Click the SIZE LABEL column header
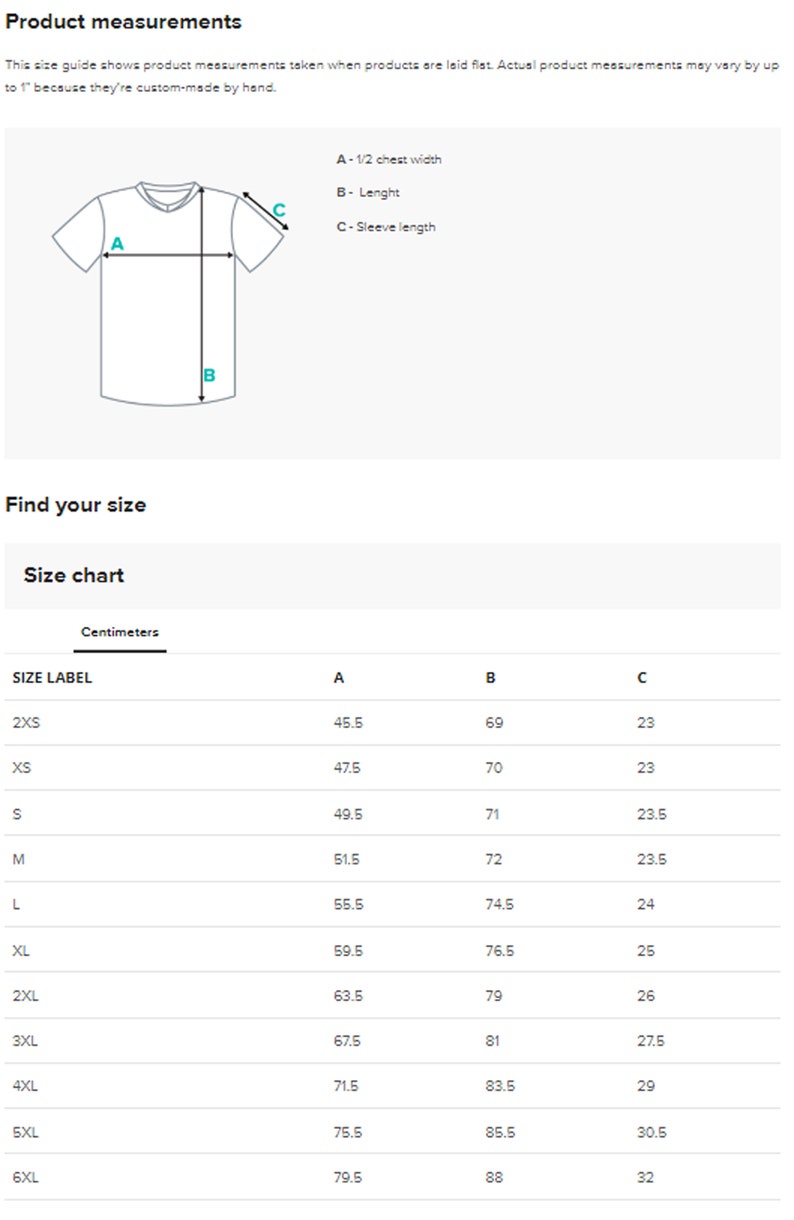The width and height of the screenshot is (794, 1220). pos(52,677)
